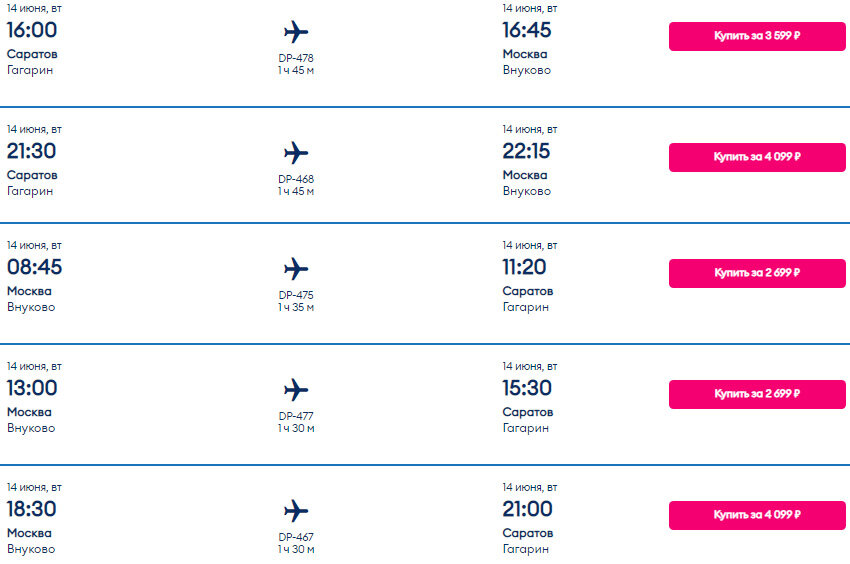Select the 22:15 arrival time

(526, 151)
